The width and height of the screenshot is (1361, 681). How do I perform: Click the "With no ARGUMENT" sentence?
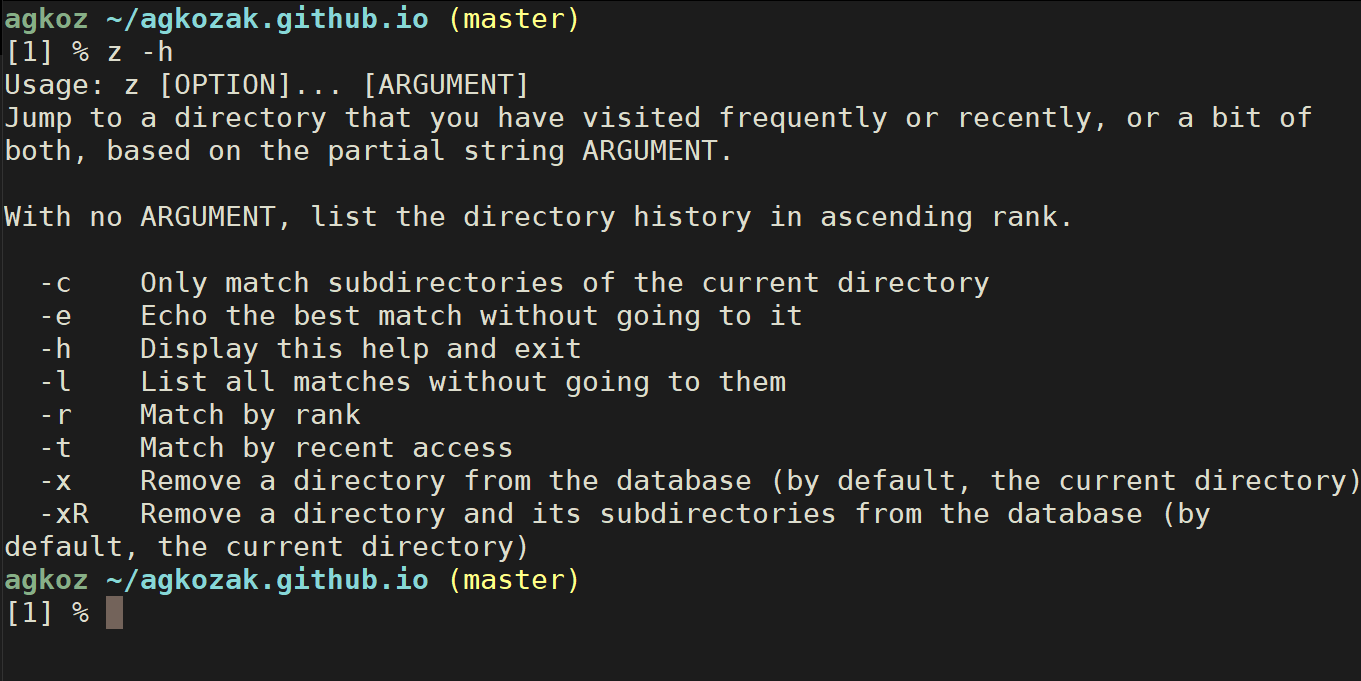[538, 217]
